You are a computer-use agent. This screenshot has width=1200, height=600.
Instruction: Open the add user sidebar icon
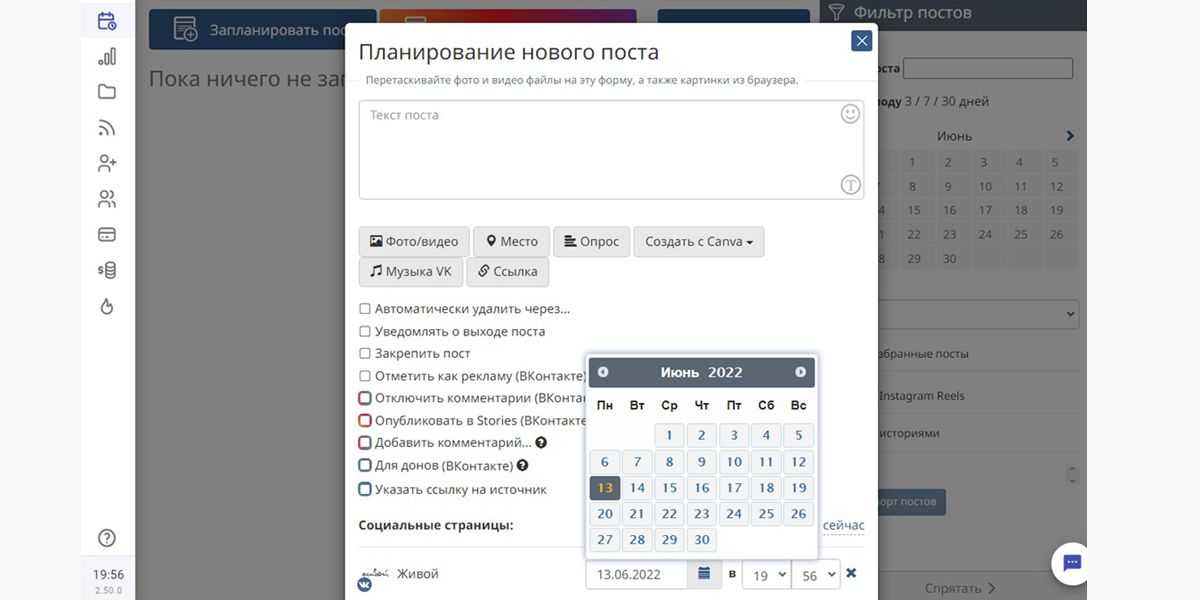pos(107,163)
